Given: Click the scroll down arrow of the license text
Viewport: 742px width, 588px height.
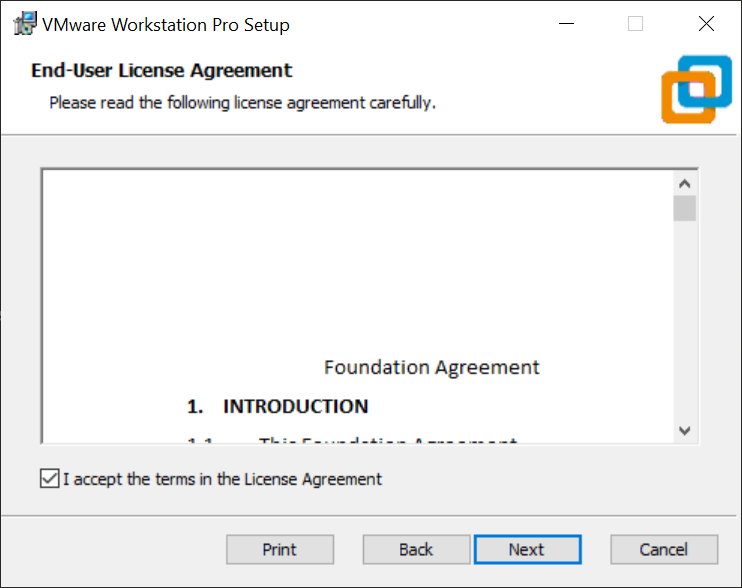Looking at the screenshot, I should [x=684, y=430].
